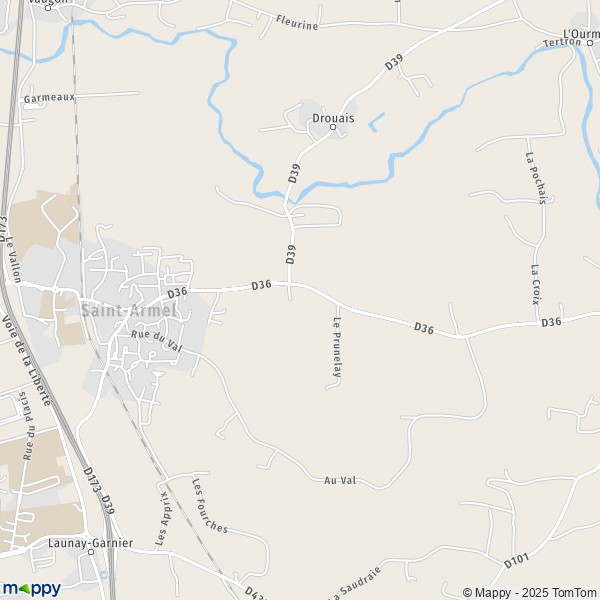Click the Le Prunelay road label
This screenshot has width=600, height=600.
pos(337,347)
